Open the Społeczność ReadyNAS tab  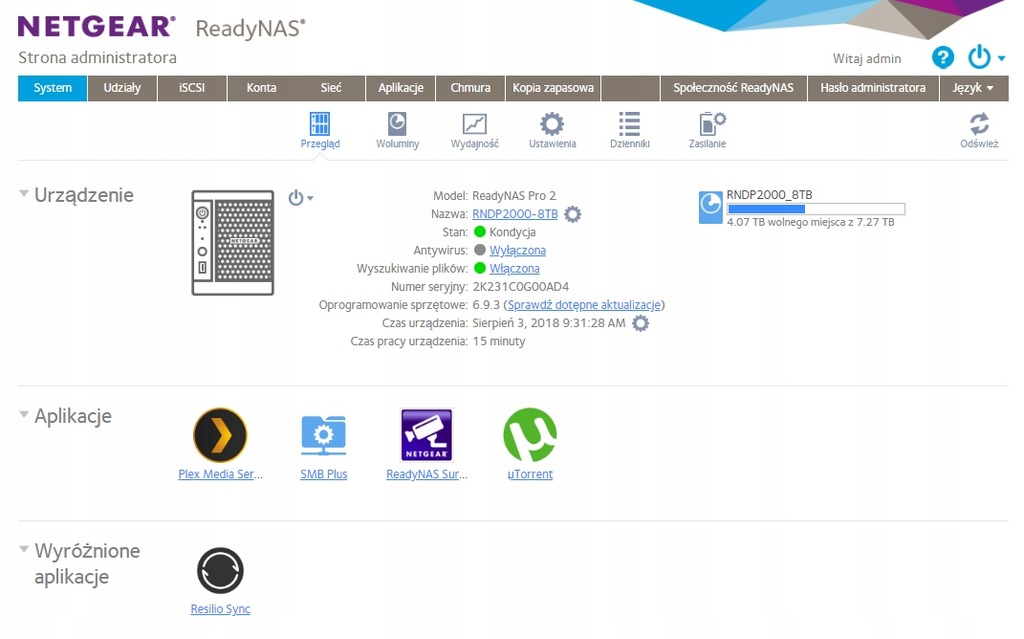click(x=733, y=88)
